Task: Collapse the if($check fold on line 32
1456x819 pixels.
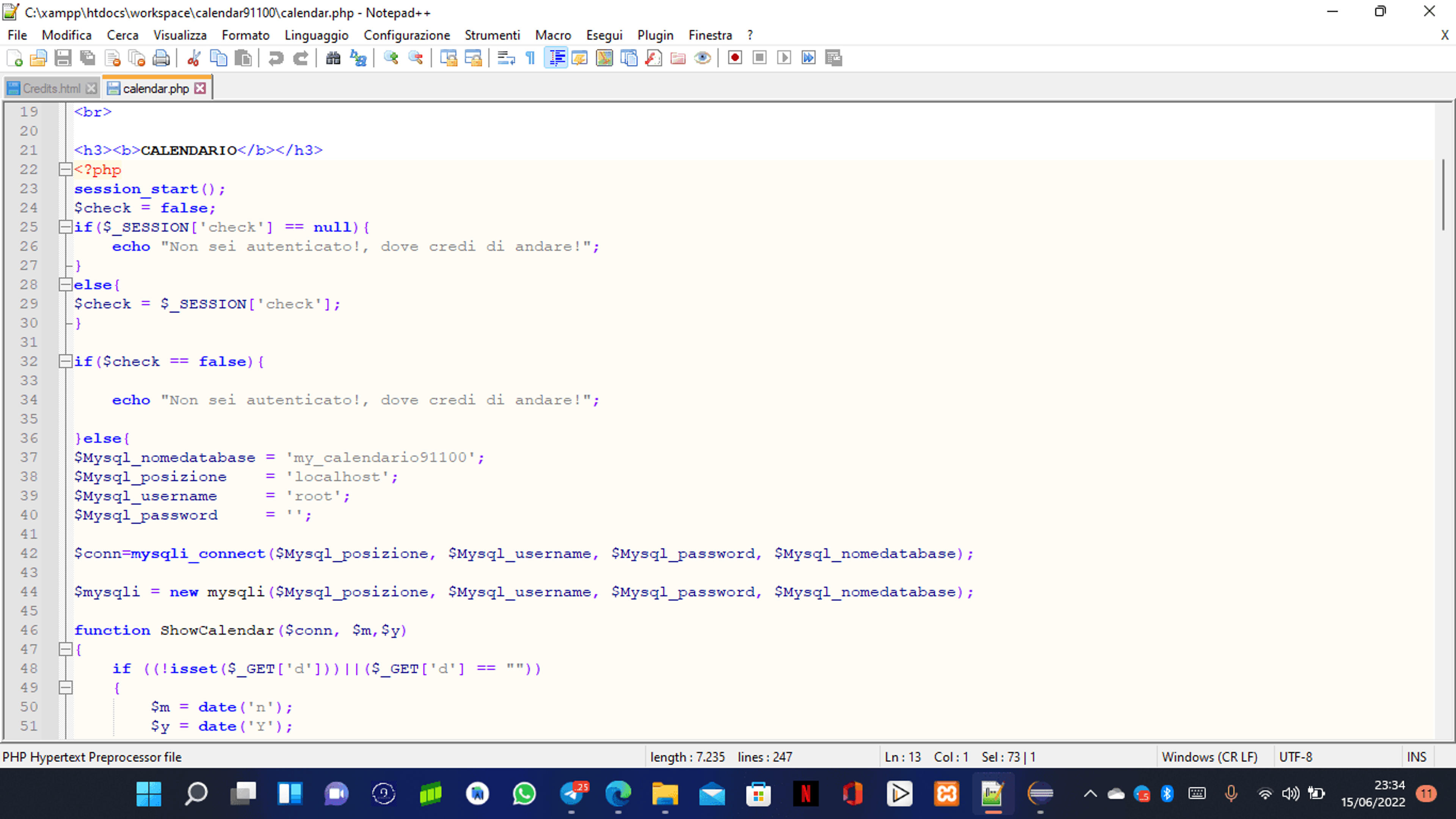Action: coord(66,362)
